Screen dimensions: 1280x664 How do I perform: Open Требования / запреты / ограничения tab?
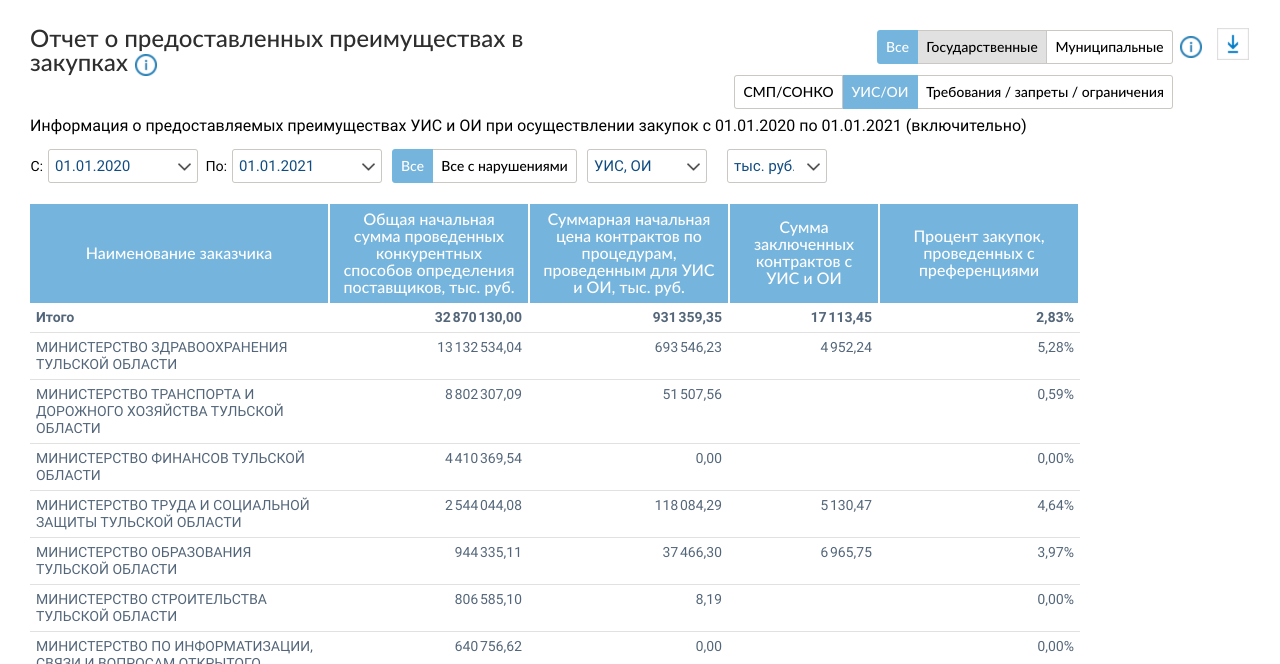tap(1044, 92)
